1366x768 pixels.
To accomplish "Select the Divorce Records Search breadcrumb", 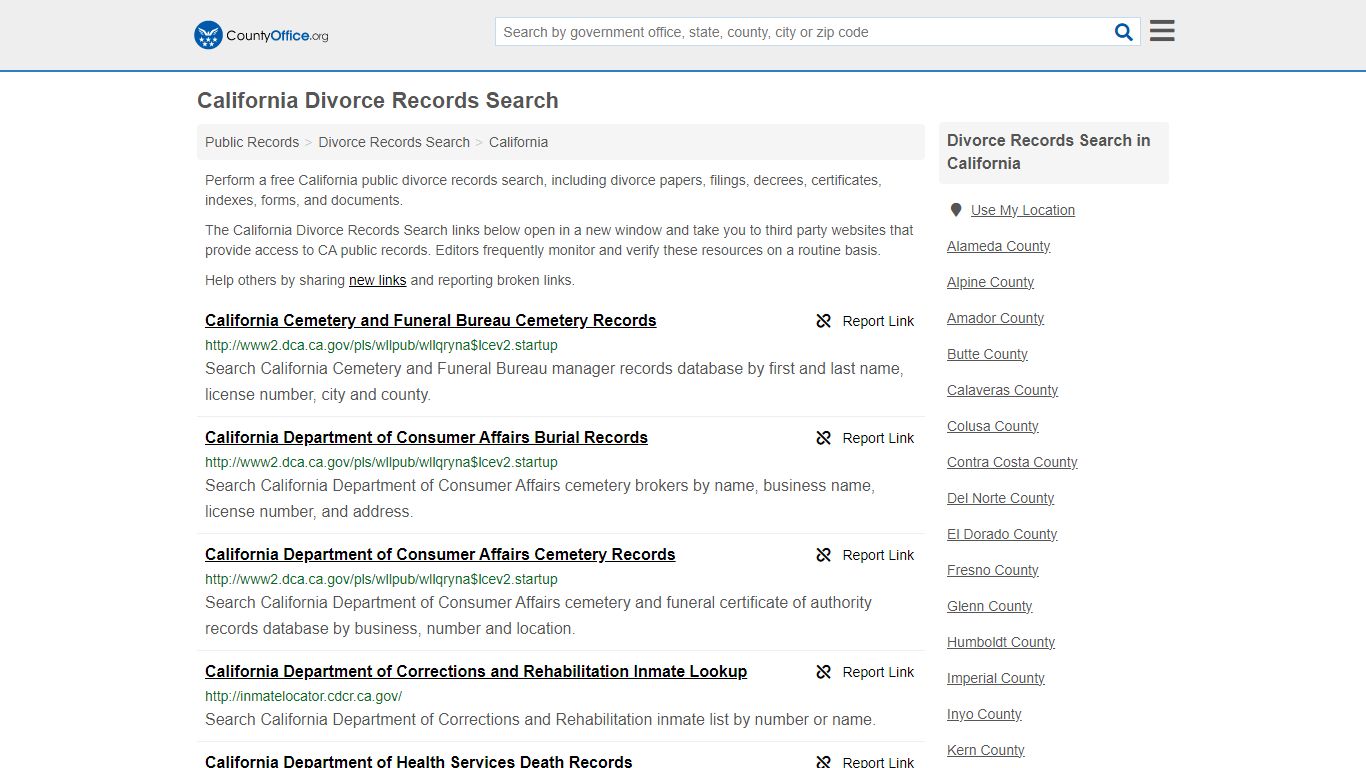I will pos(393,142).
